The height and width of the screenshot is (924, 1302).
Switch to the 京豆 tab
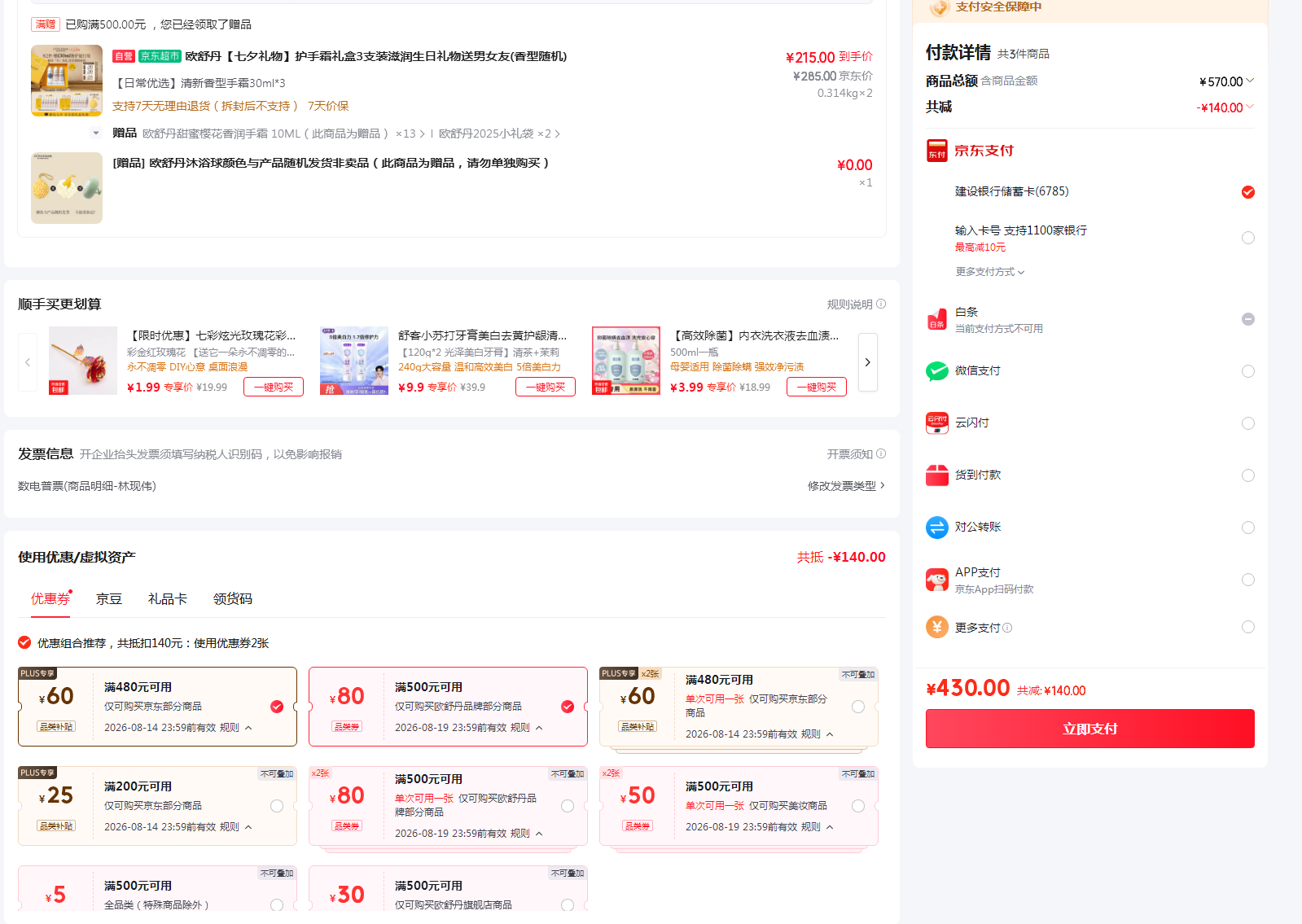109,599
